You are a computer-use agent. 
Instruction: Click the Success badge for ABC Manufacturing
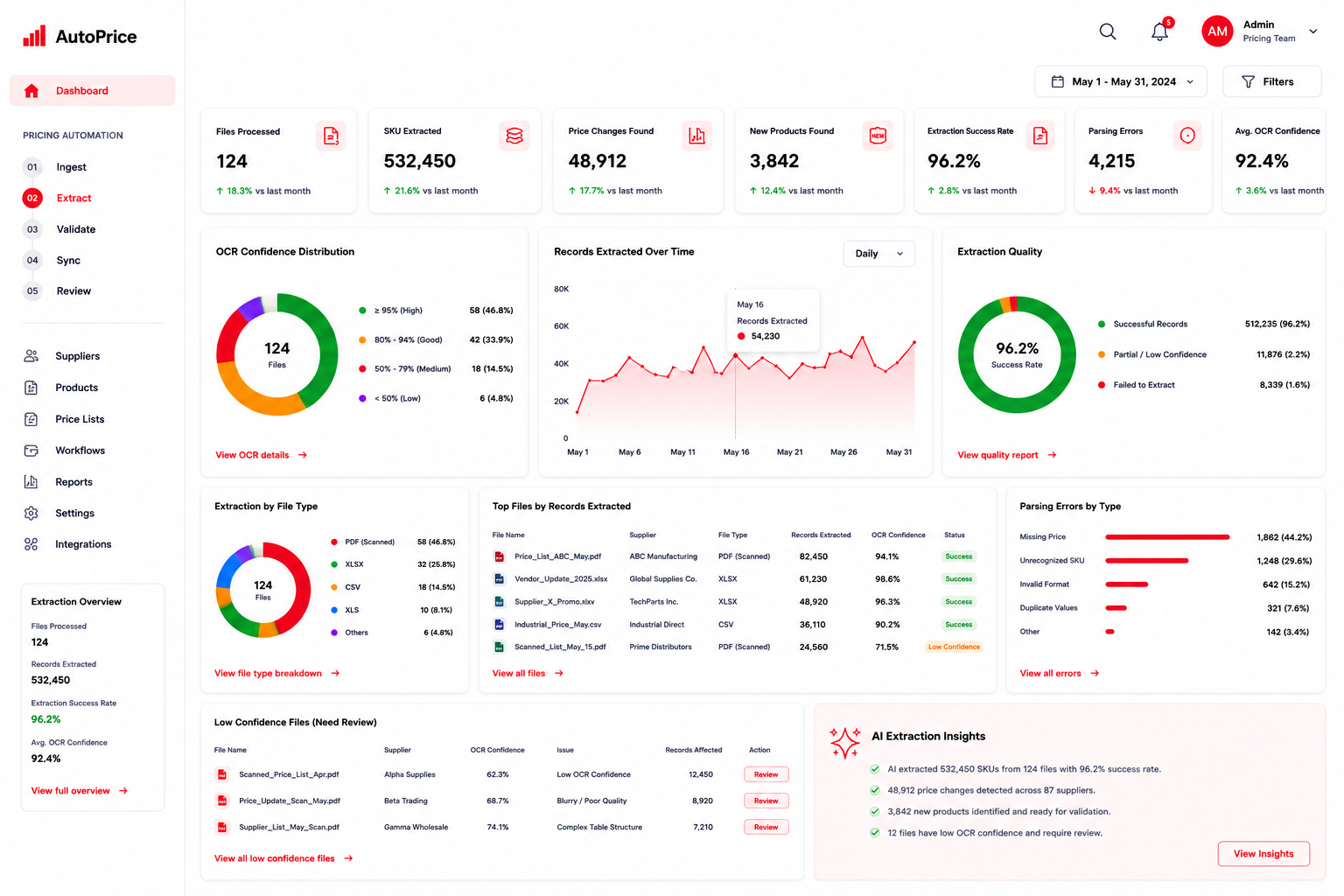click(x=958, y=556)
